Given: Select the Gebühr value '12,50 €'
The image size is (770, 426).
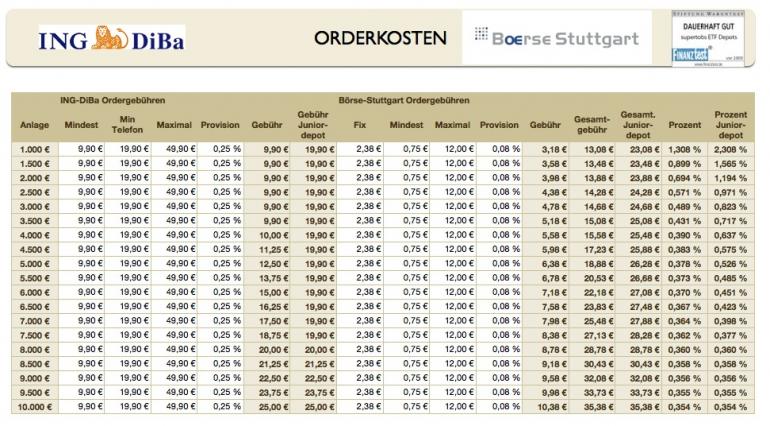Looking at the screenshot, I should 274,264.
